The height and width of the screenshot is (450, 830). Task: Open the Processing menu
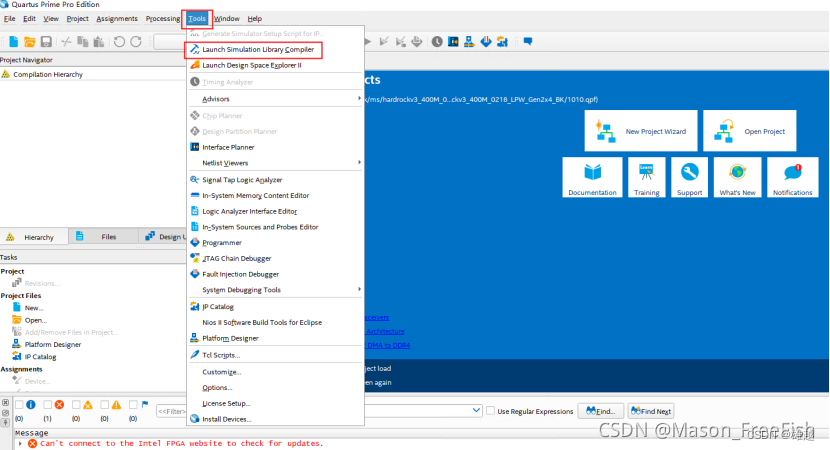tap(163, 19)
